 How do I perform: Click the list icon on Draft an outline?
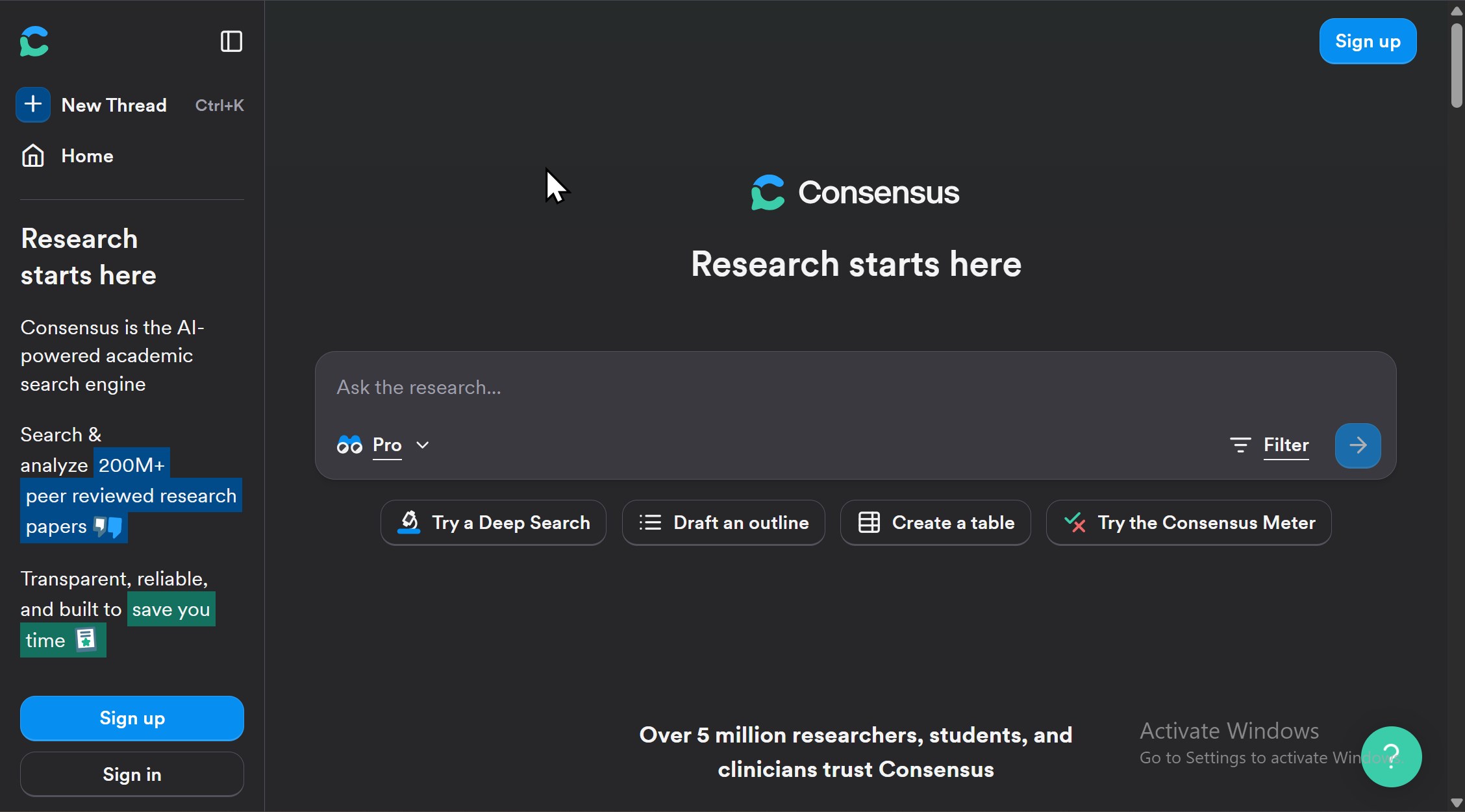(x=650, y=523)
